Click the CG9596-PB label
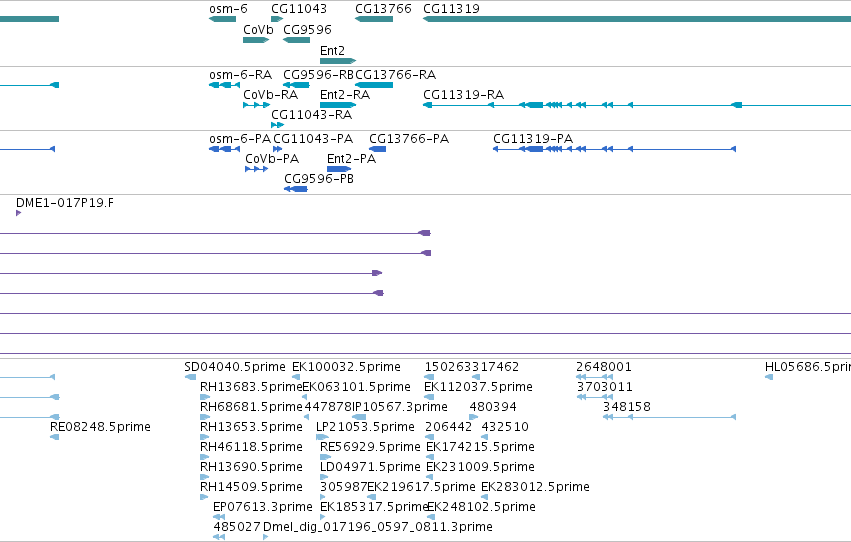The height and width of the screenshot is (542, 851). pyautogui.click(x=319, y=178)
